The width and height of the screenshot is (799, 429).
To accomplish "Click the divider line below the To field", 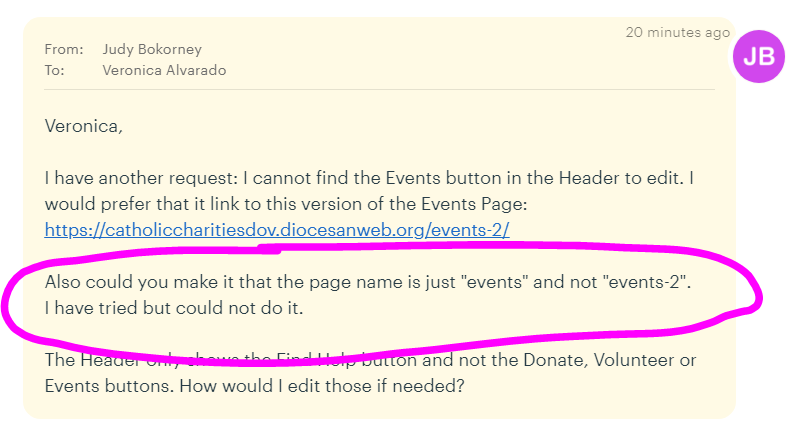I will pos(378,90).
